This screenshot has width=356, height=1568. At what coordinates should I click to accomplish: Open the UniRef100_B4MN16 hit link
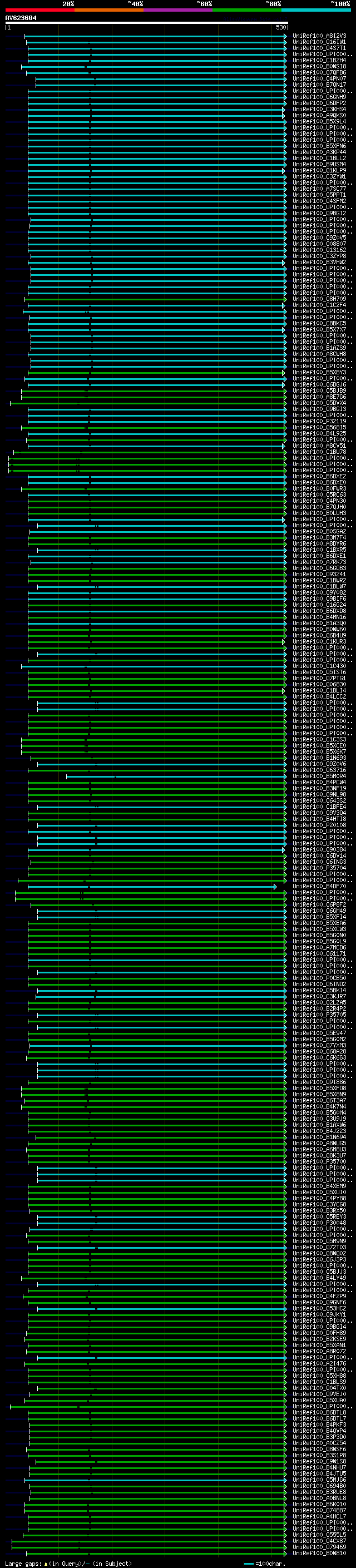tap(319, 617)
